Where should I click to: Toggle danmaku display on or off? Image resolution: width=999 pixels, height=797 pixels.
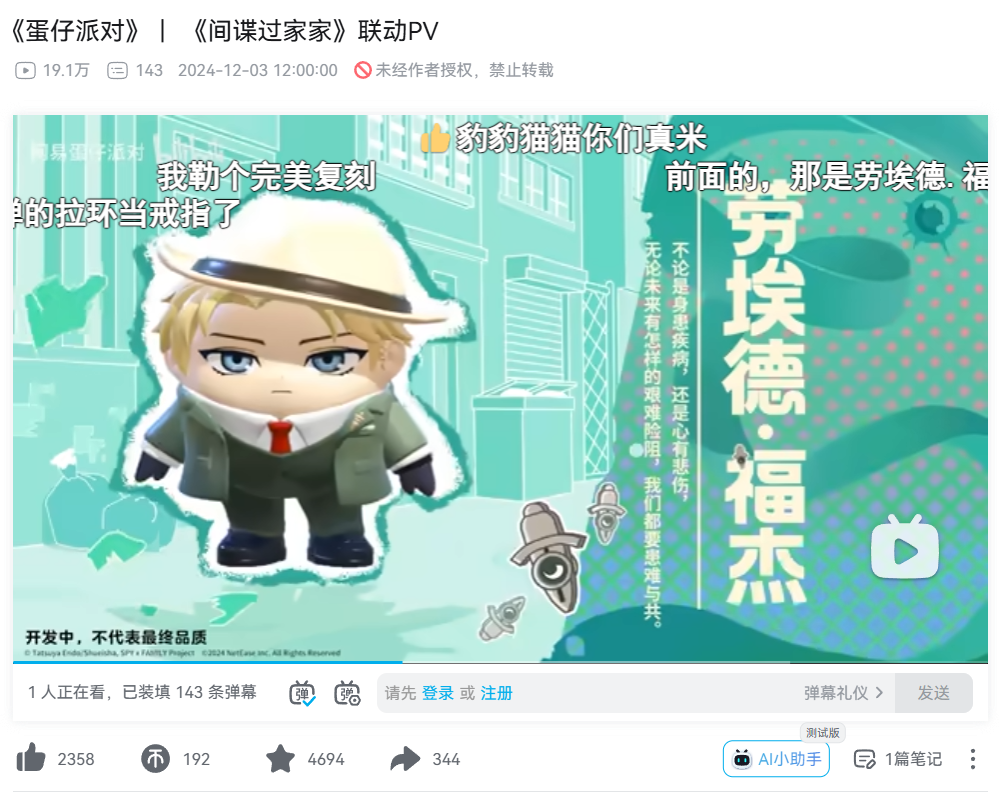tap(302, 693)
